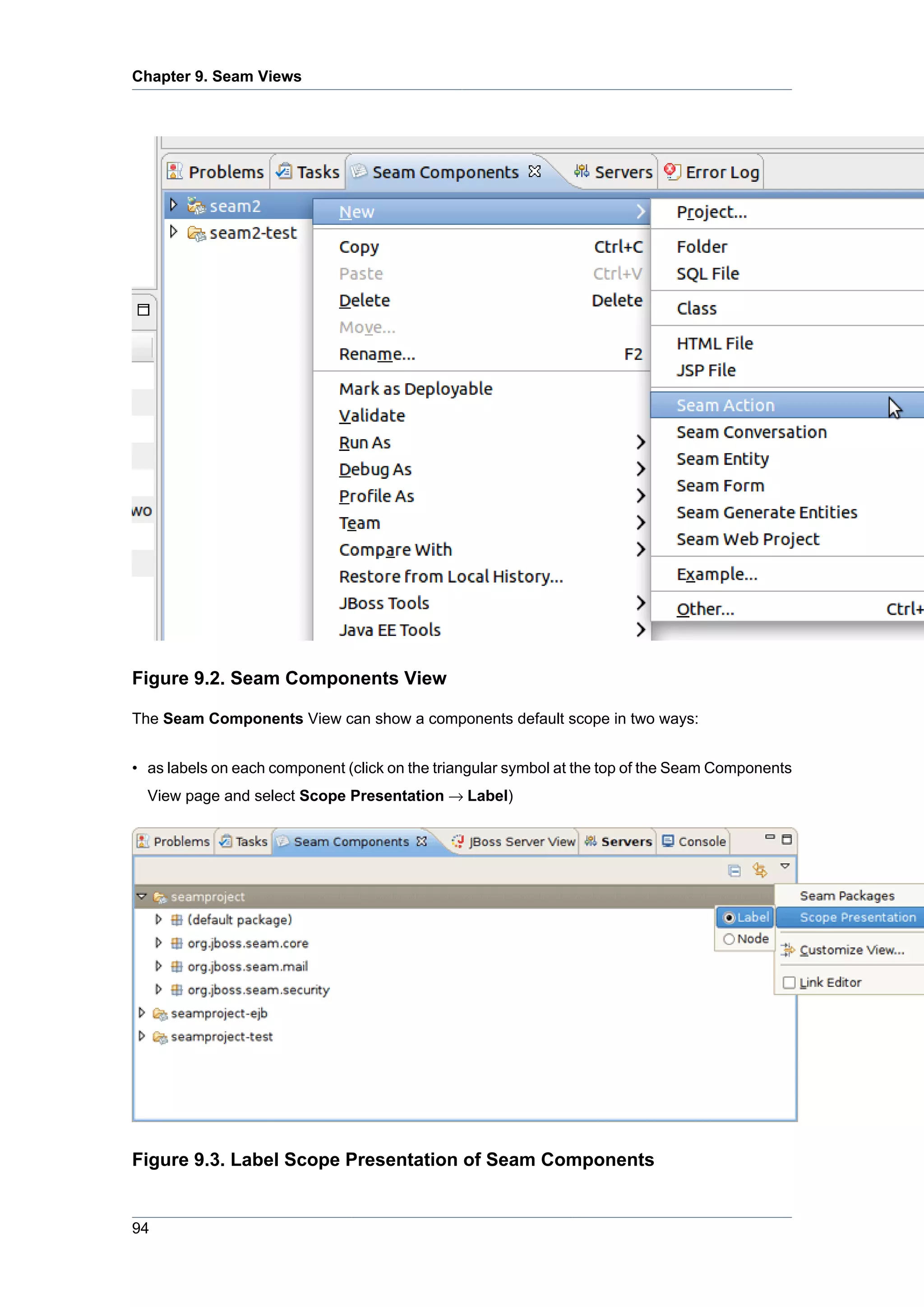Open the view menu triangle dropdown
Image resolution: width=924 pixels, height=1307 pixels.
point(785,866)
